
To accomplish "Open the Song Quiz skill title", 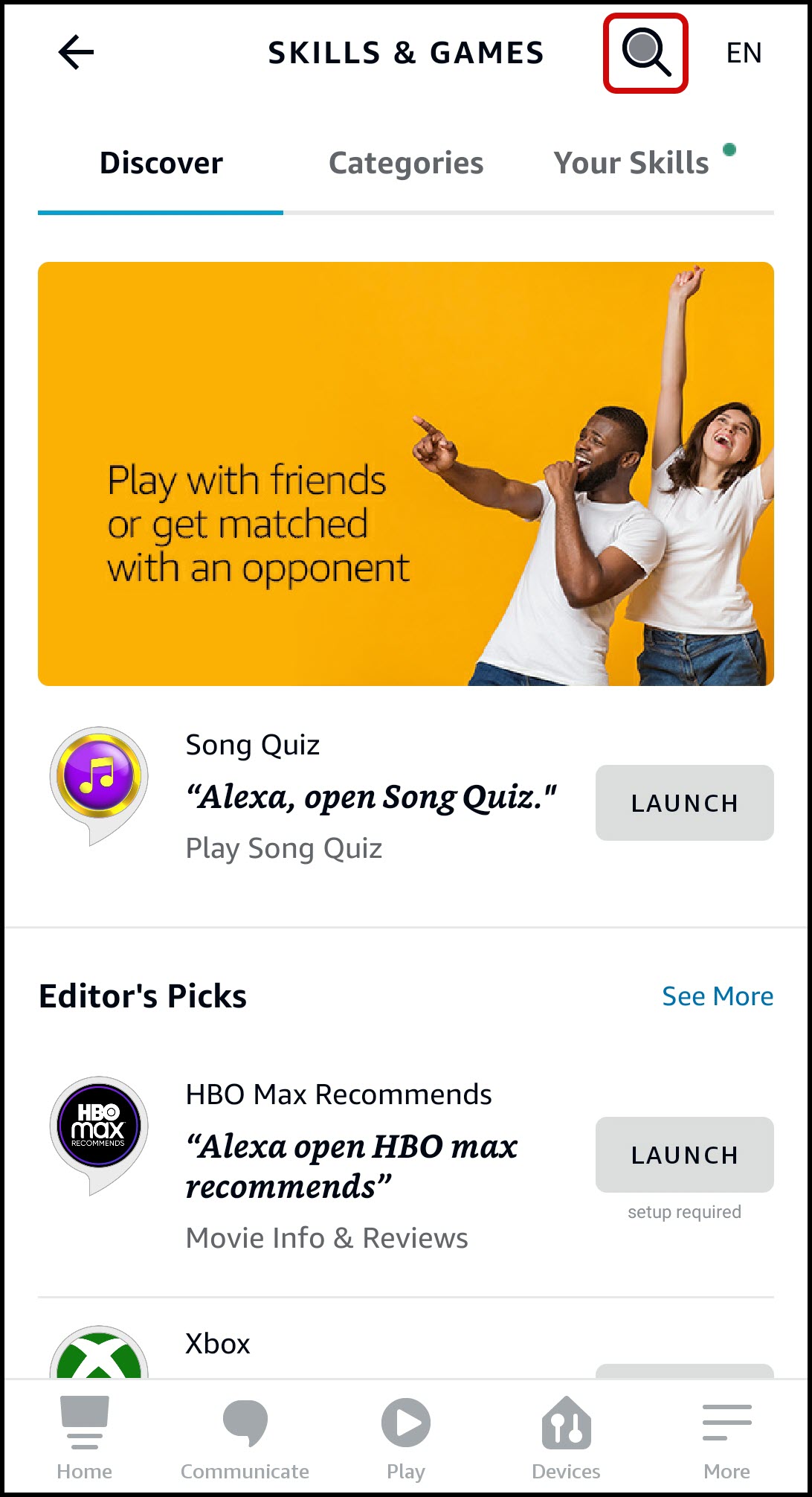I will (253, 745).
